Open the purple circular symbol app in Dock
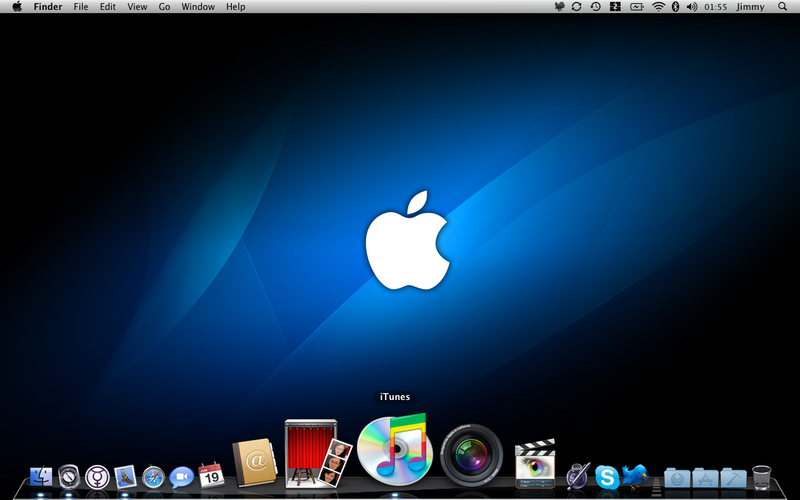Viewport: 800px width, 500px height. [x=97, y=478]
